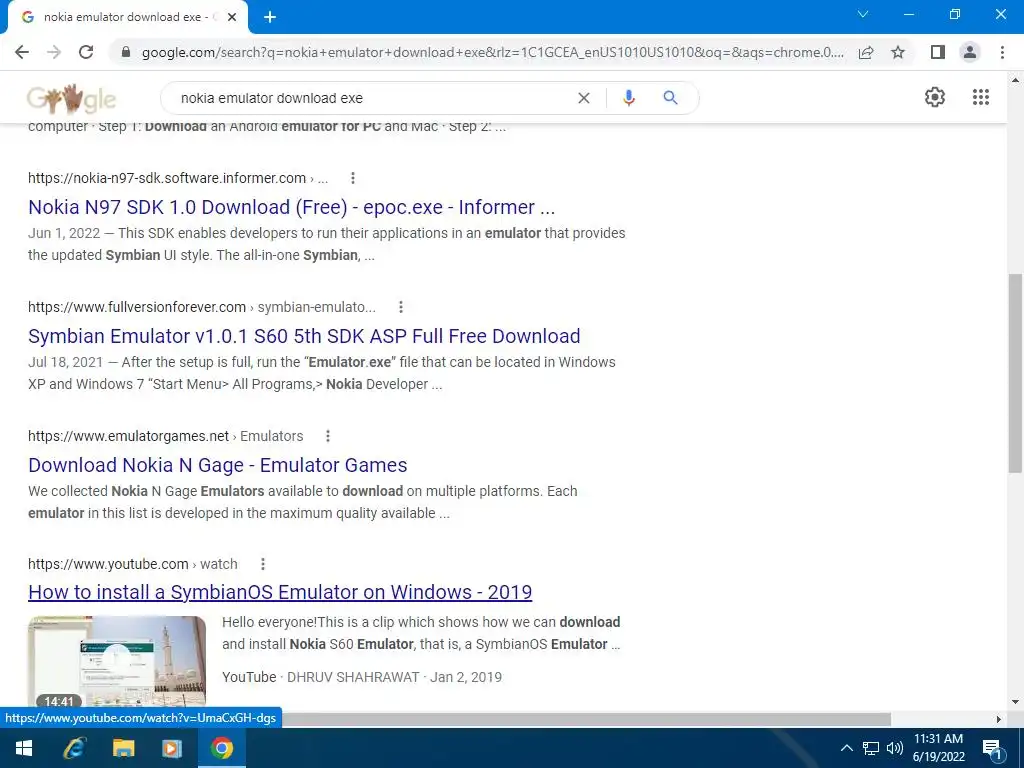
Task: Open File Explorer from taskbar
Action: [123, 748]
